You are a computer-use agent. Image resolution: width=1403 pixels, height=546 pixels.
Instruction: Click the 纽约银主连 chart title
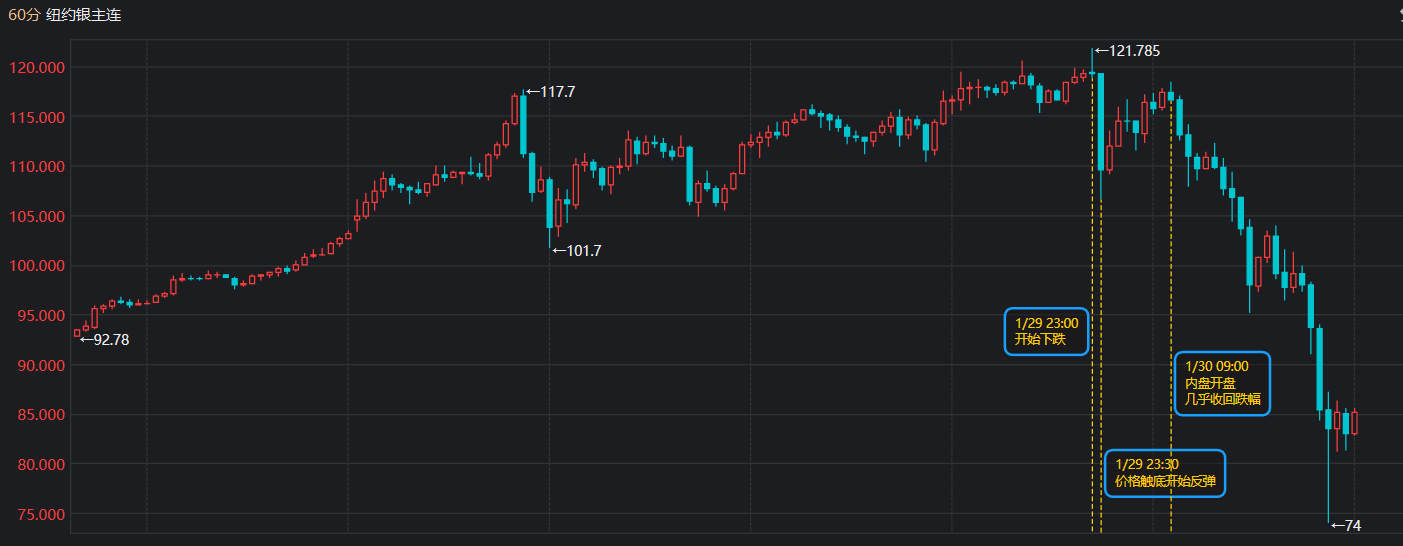pyautogui.click(x=84, y=15)
